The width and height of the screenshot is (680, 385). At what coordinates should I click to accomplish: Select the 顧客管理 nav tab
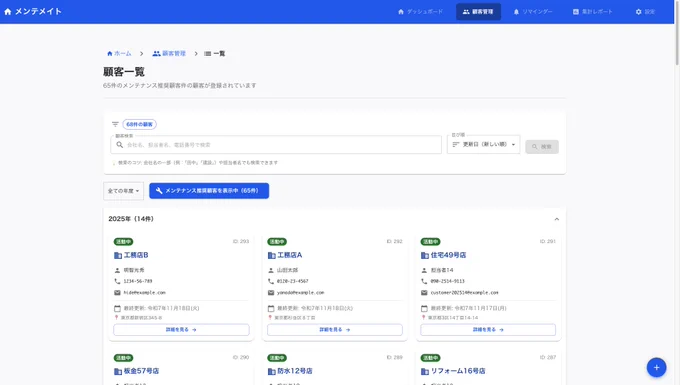click(478, 12)
